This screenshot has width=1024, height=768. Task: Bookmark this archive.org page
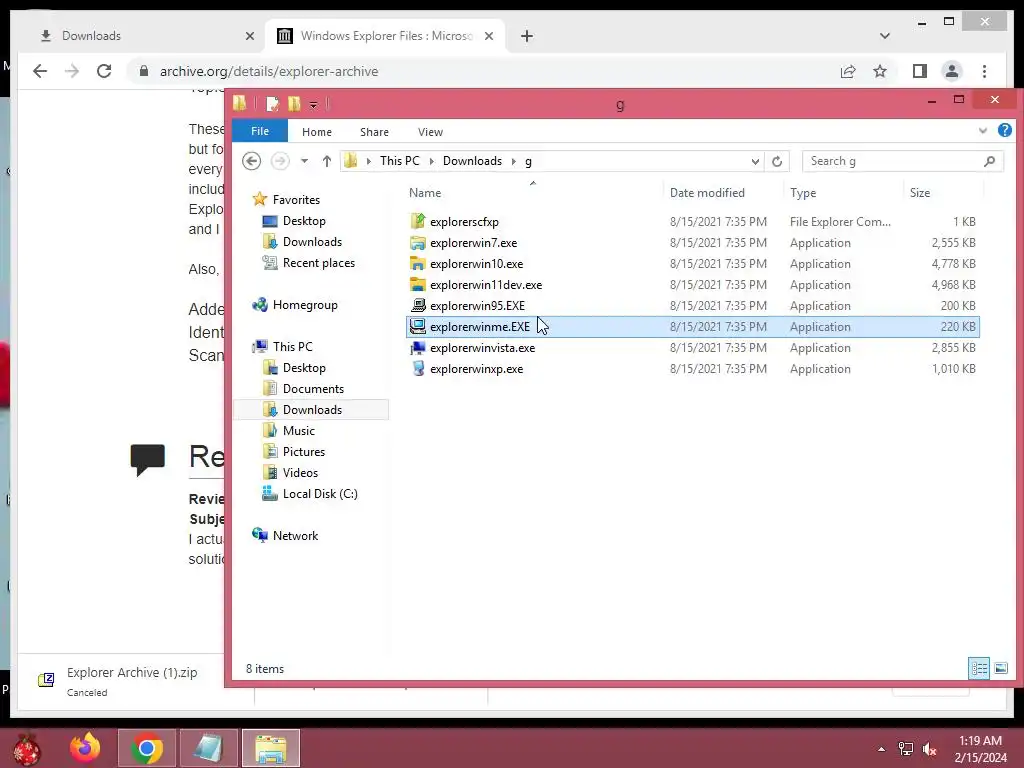(880, 71)
